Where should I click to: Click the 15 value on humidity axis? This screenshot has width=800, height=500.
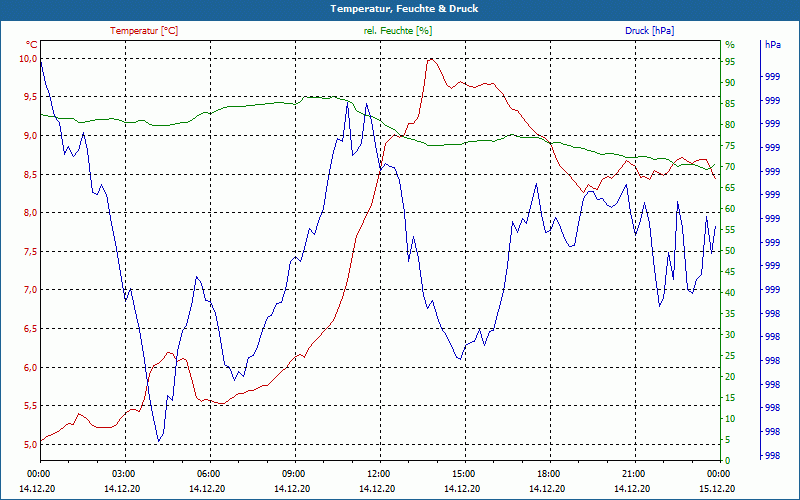pyautogui.click(x=730, y=397)
